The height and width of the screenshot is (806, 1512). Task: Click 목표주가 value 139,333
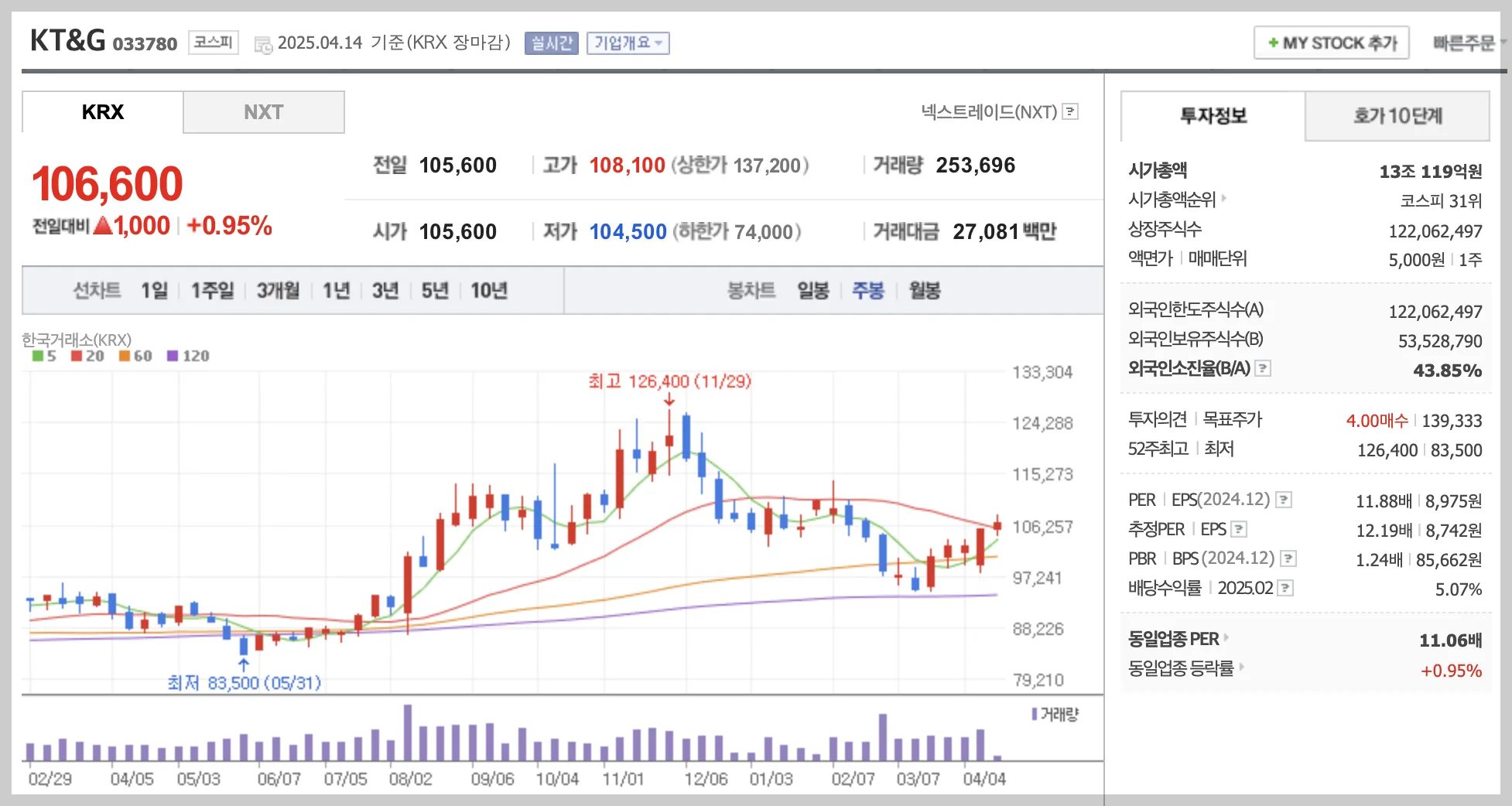coord(1452,421)
